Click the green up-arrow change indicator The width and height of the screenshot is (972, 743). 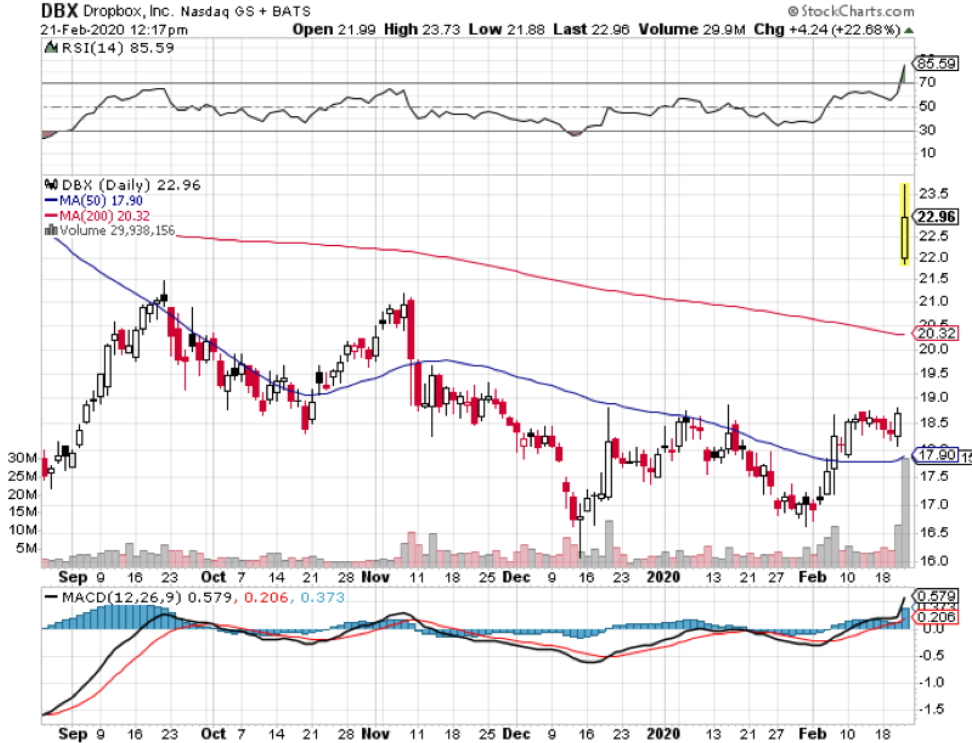click(909, 30)
